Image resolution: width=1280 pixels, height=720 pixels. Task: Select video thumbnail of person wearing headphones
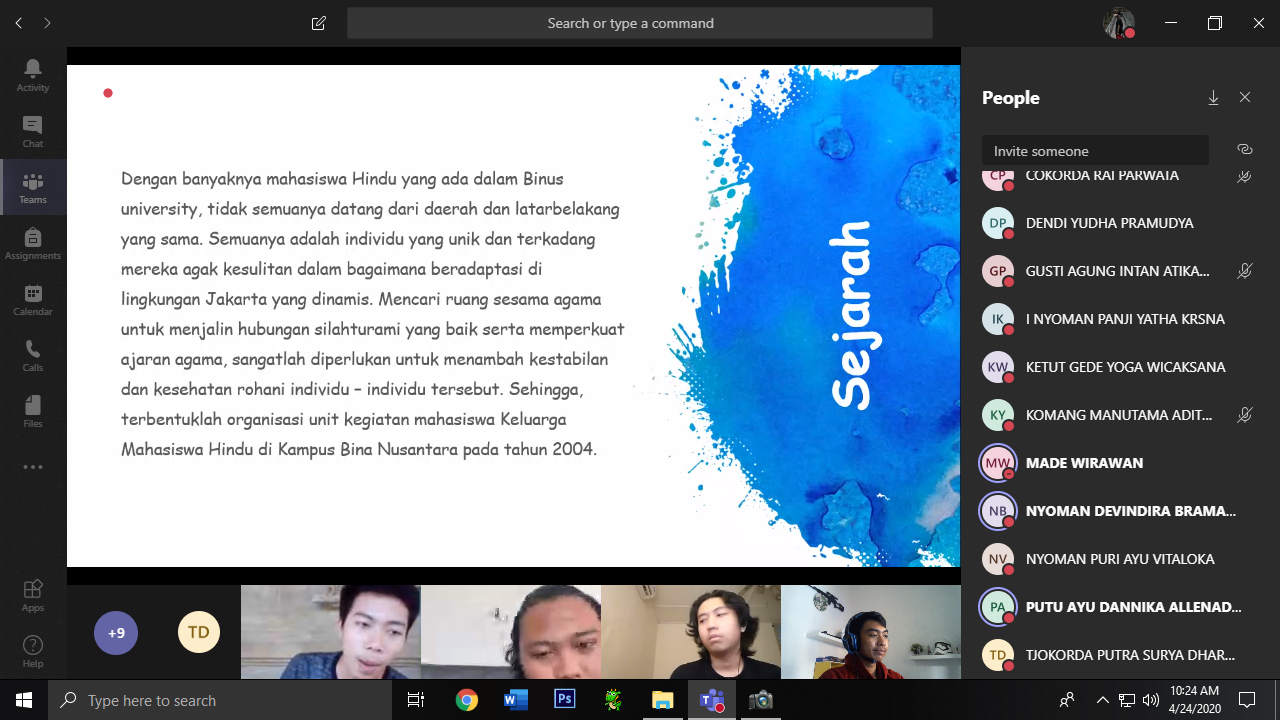pos(871,632)
